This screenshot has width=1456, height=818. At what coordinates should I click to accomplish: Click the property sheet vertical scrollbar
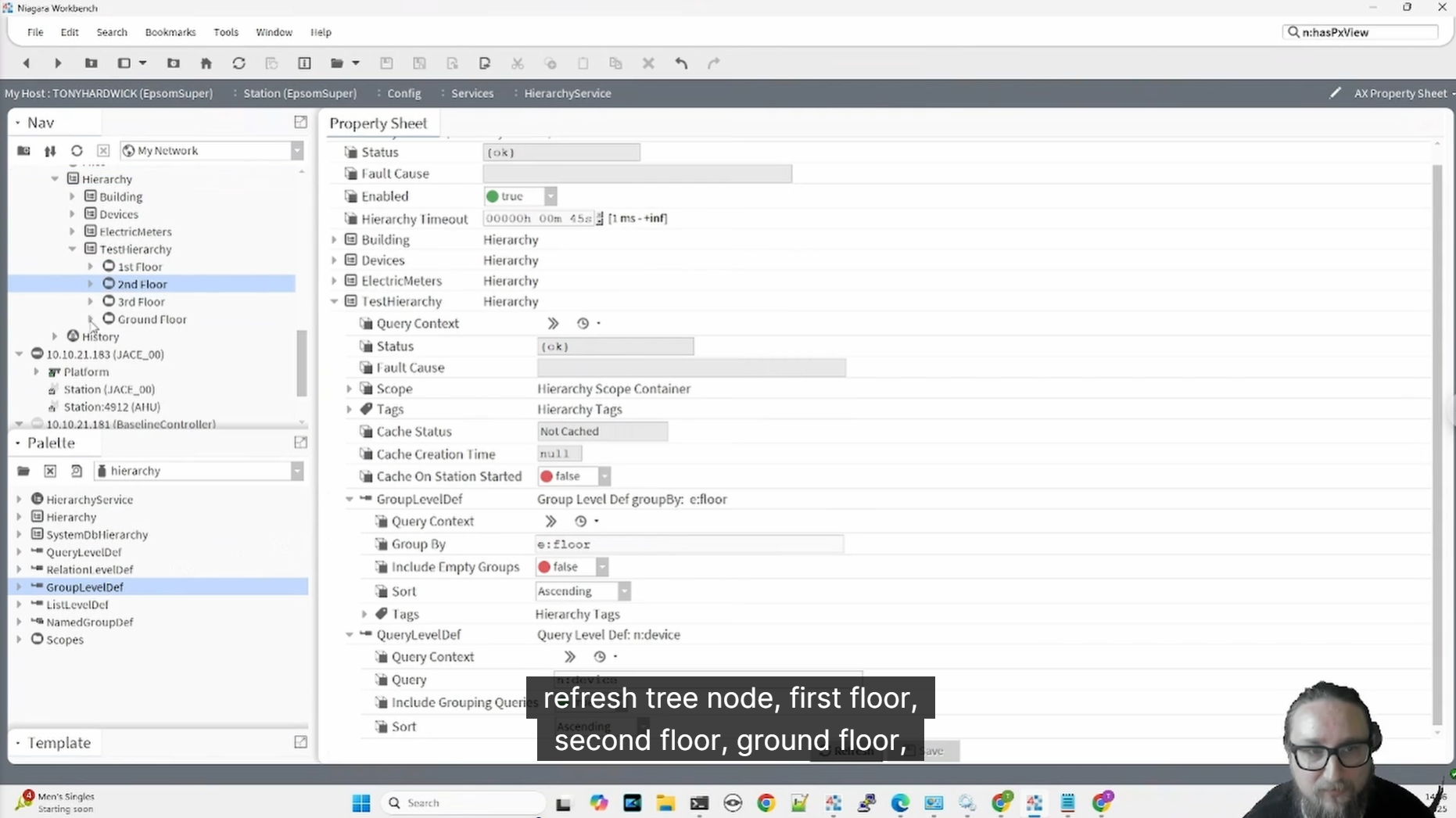point(1436,438)
